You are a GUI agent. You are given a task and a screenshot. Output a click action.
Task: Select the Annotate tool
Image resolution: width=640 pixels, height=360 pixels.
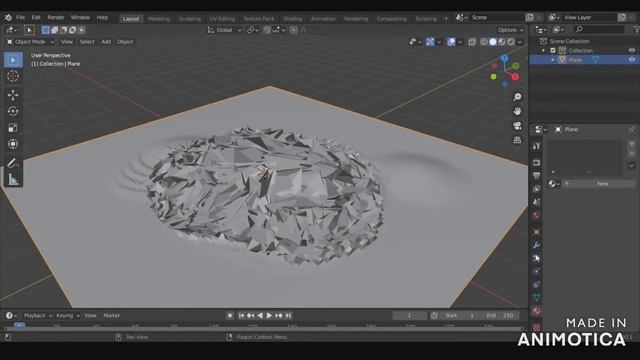(13, 163)
